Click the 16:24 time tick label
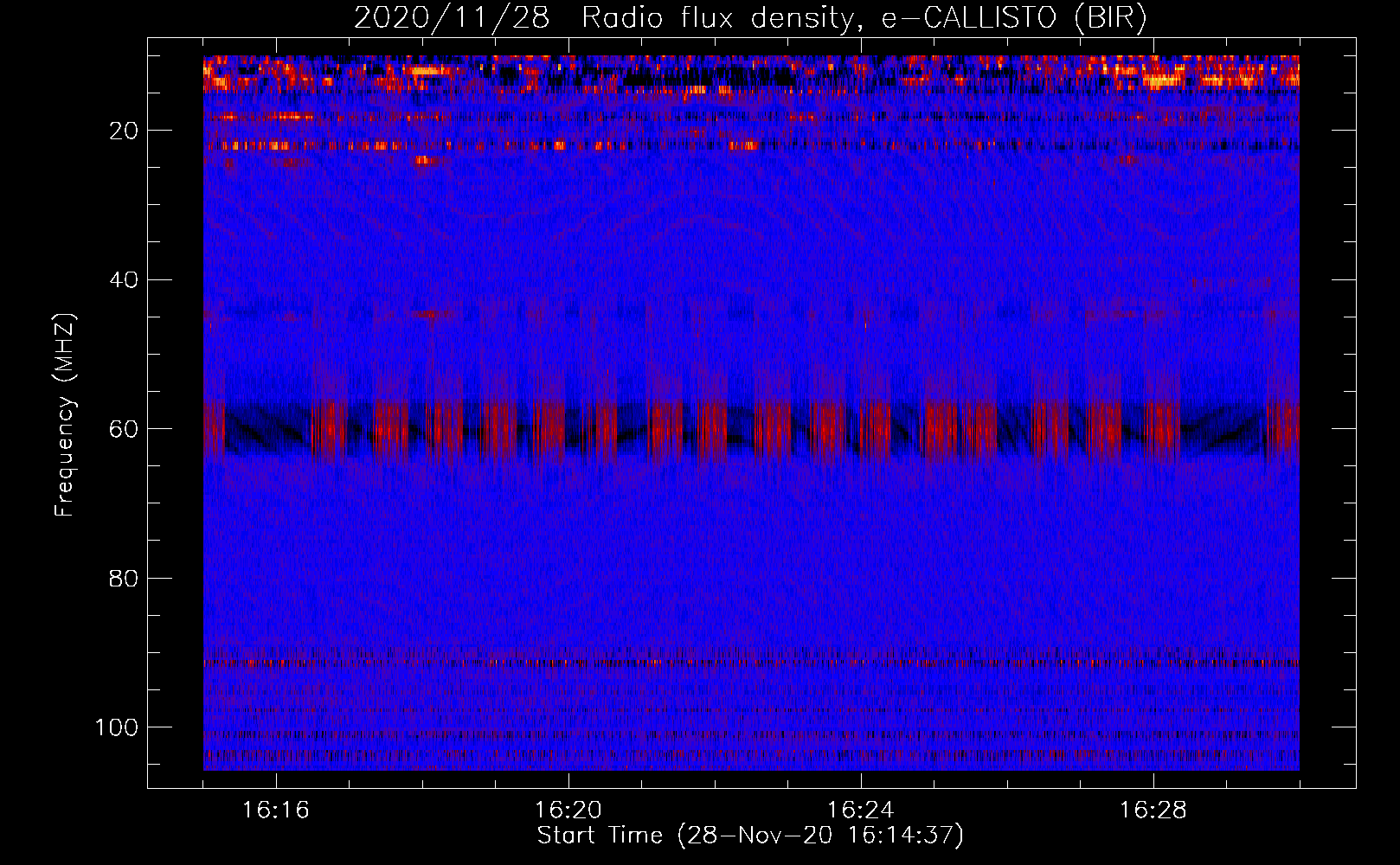The image size is (1400, 865). [x=861, y=811]
